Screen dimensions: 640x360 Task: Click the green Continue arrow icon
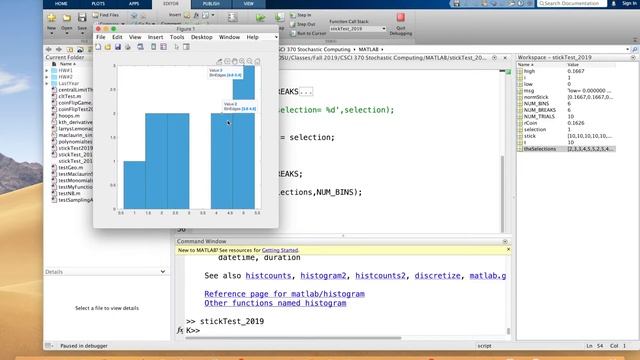point(260,18)
